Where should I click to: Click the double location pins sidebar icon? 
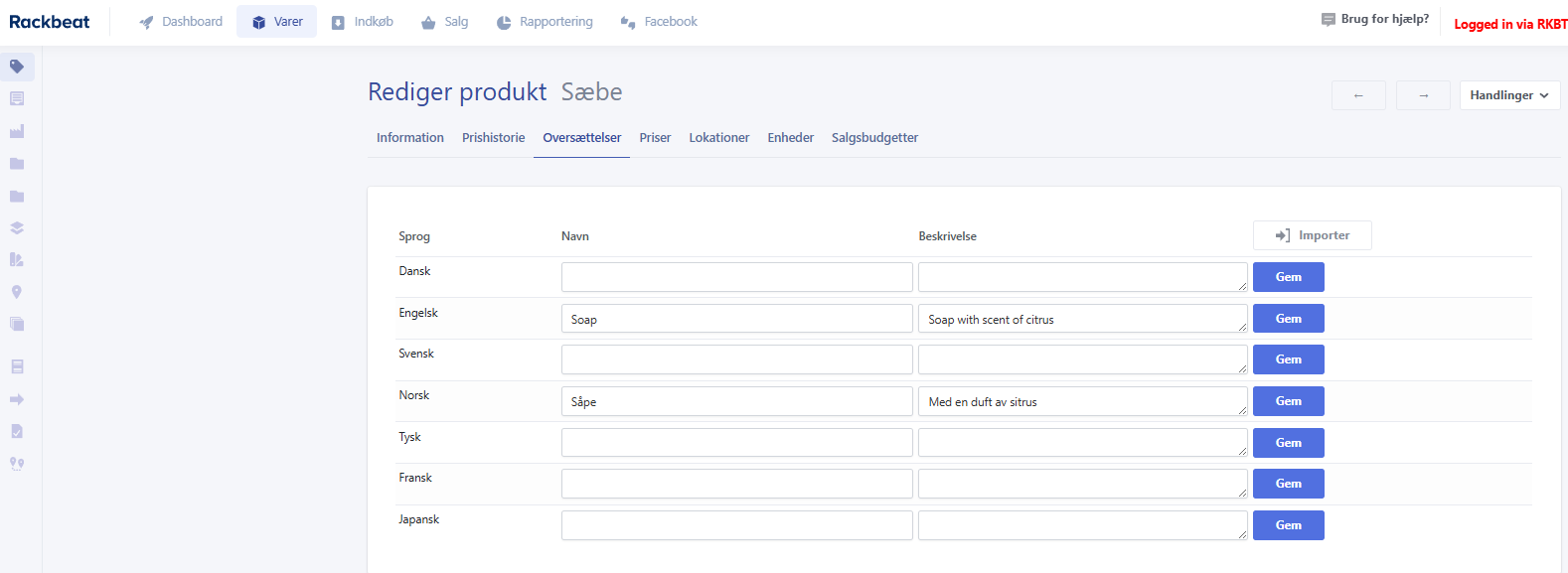(17, 464)
